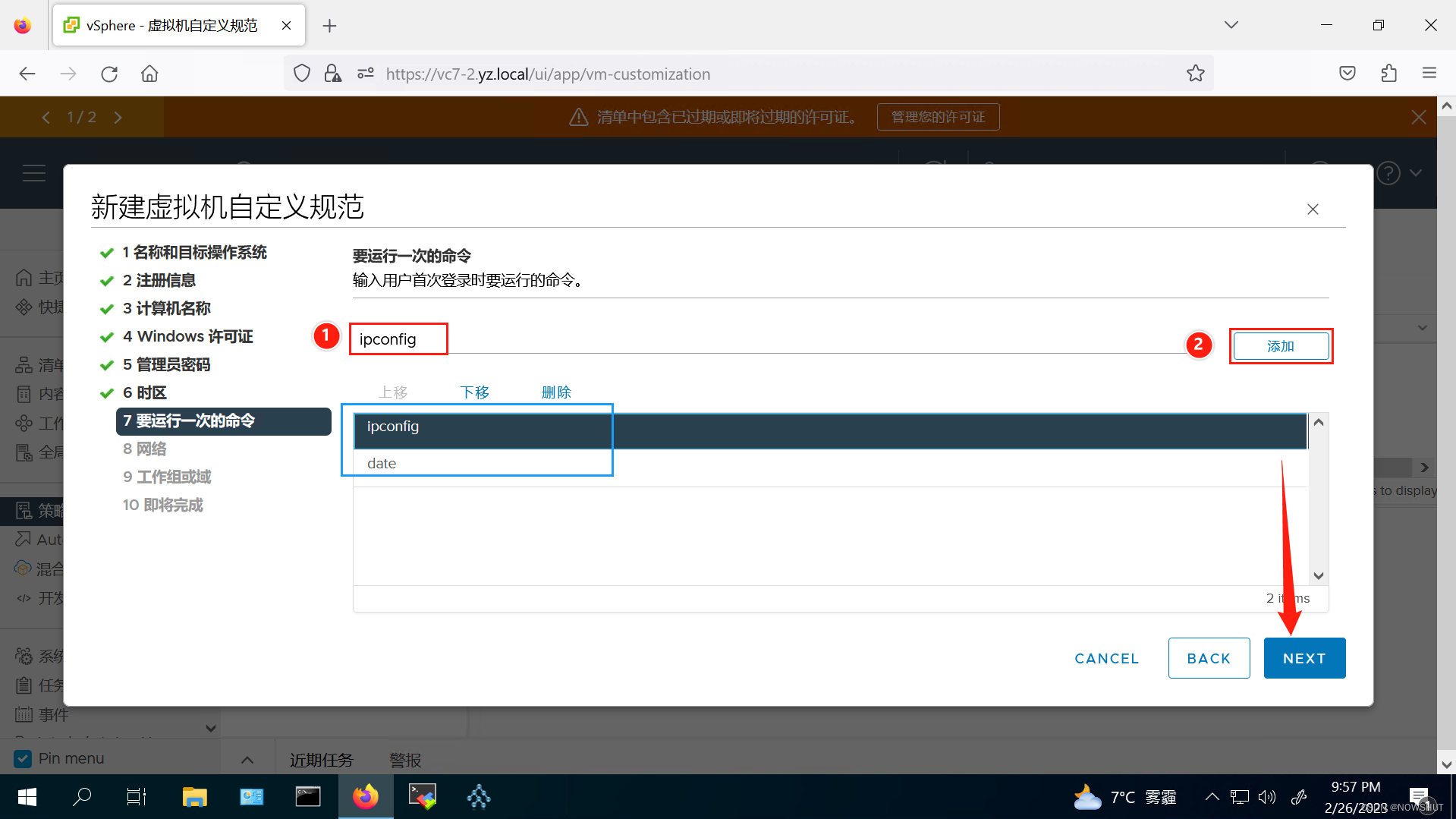Screen dimensions: 1456x819
Task: Open taskbar clock and date
Action: (1356, 797)
